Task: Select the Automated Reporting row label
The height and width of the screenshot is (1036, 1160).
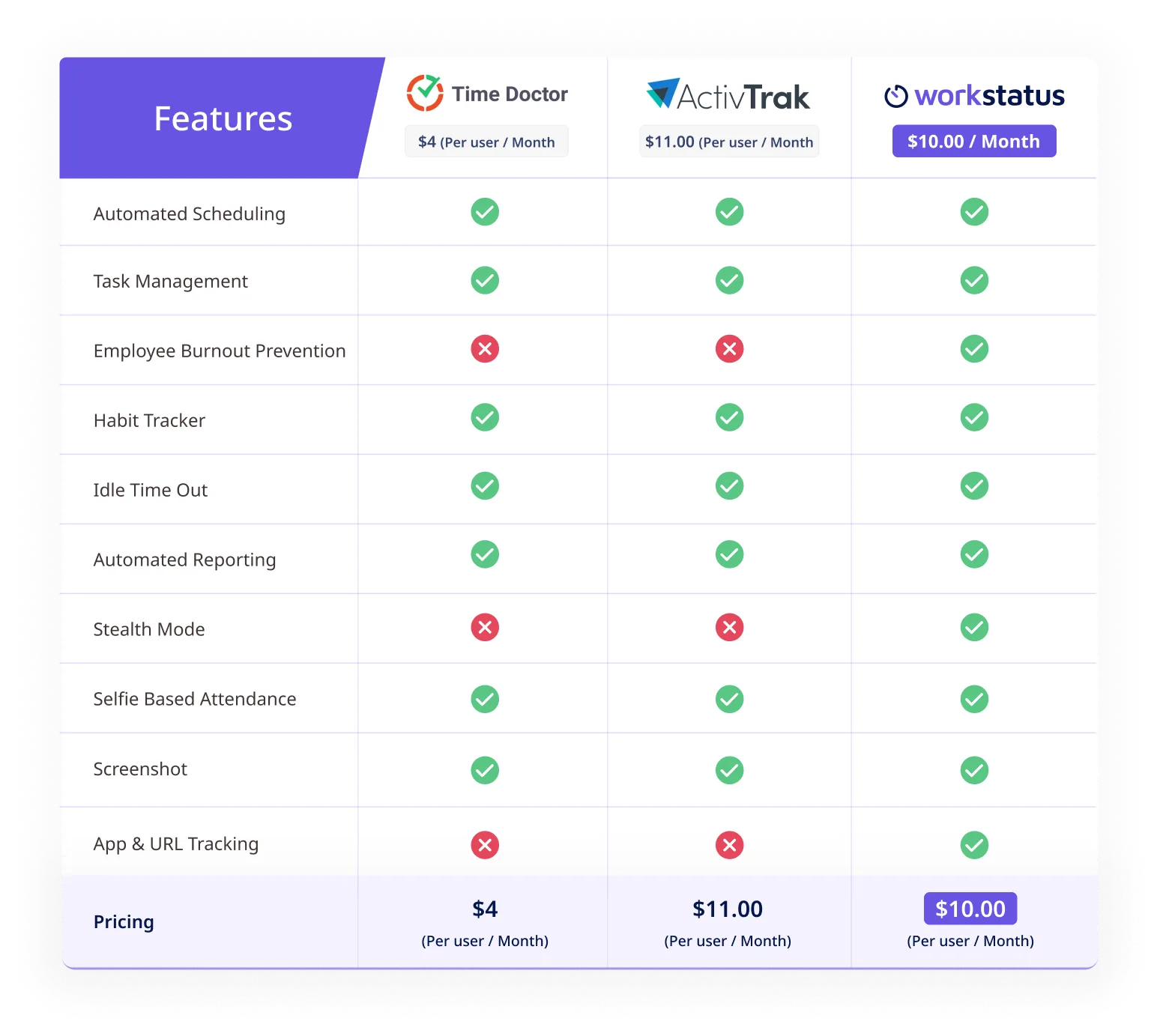Action: (185, 560)
